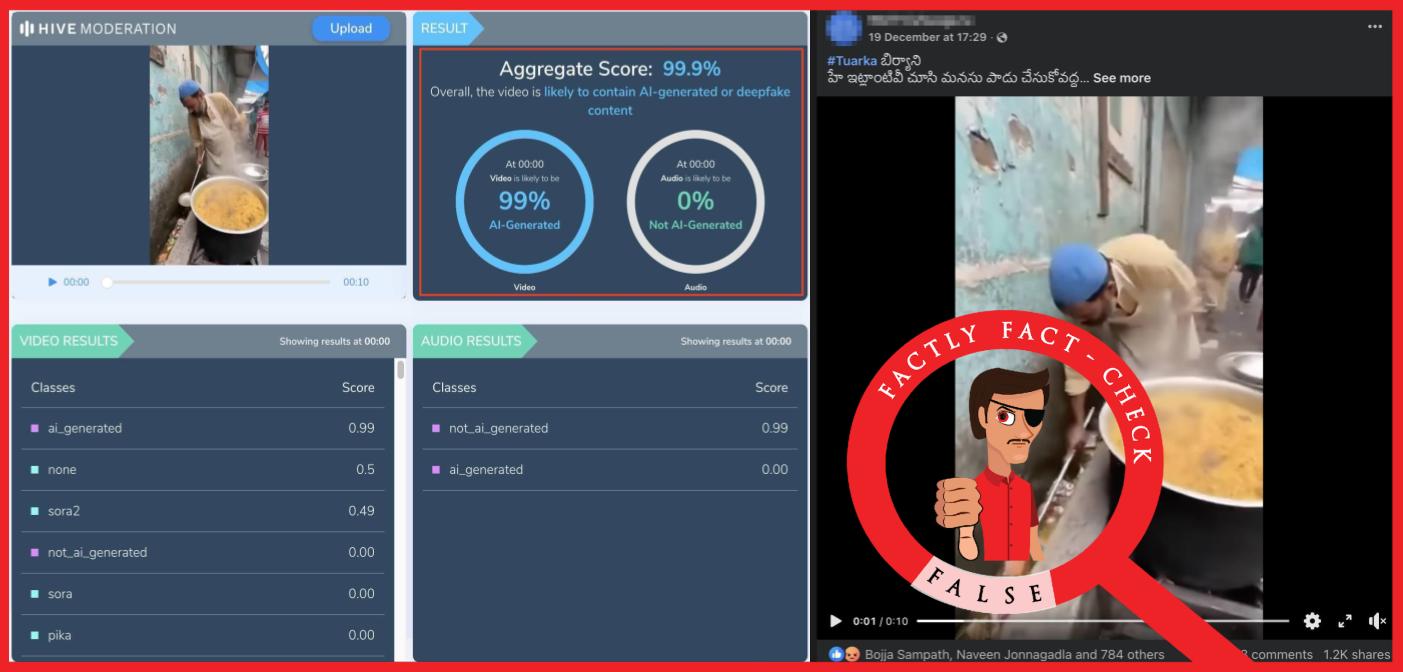
Task: Play the Facebook video
Action: point(836,621)
